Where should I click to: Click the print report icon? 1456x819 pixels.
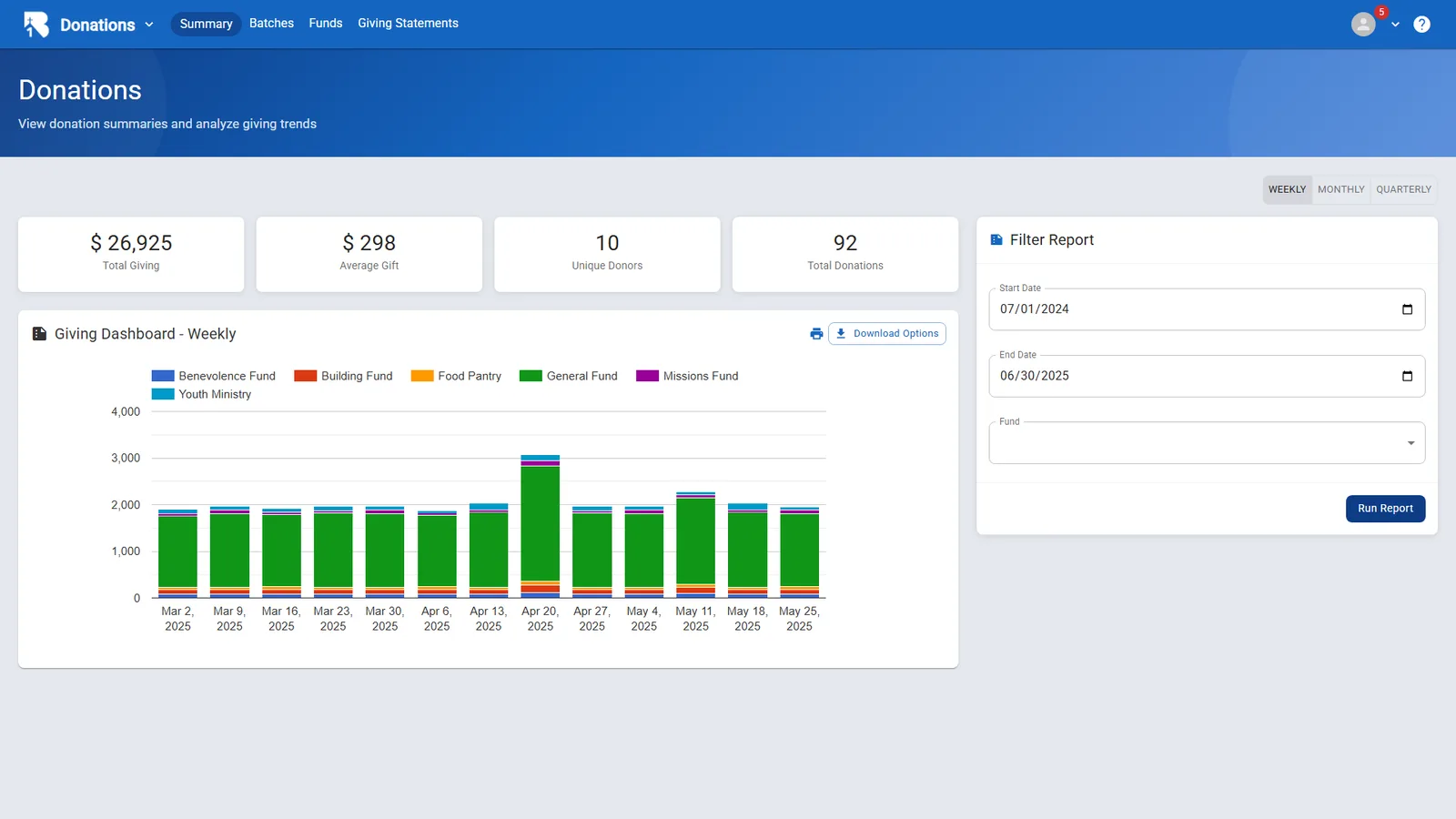point(816,334)
